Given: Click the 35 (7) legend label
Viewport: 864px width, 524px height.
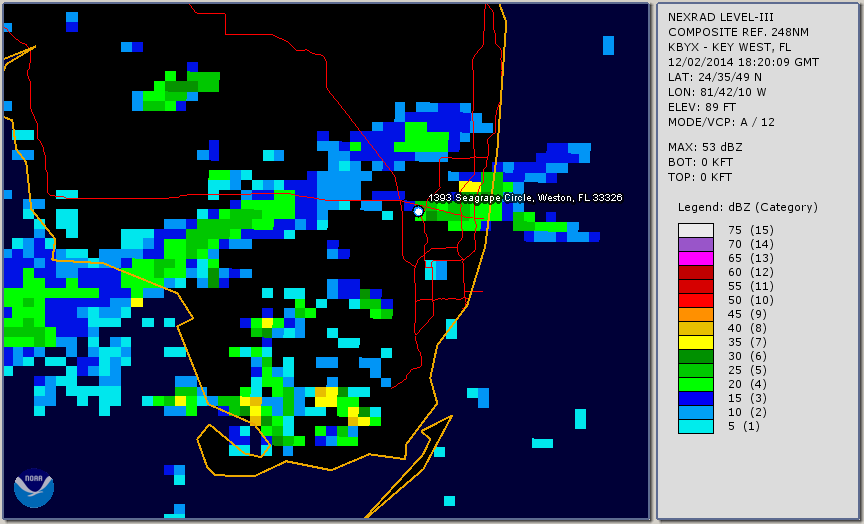Looking at the screenshot, I should point(747,342).
